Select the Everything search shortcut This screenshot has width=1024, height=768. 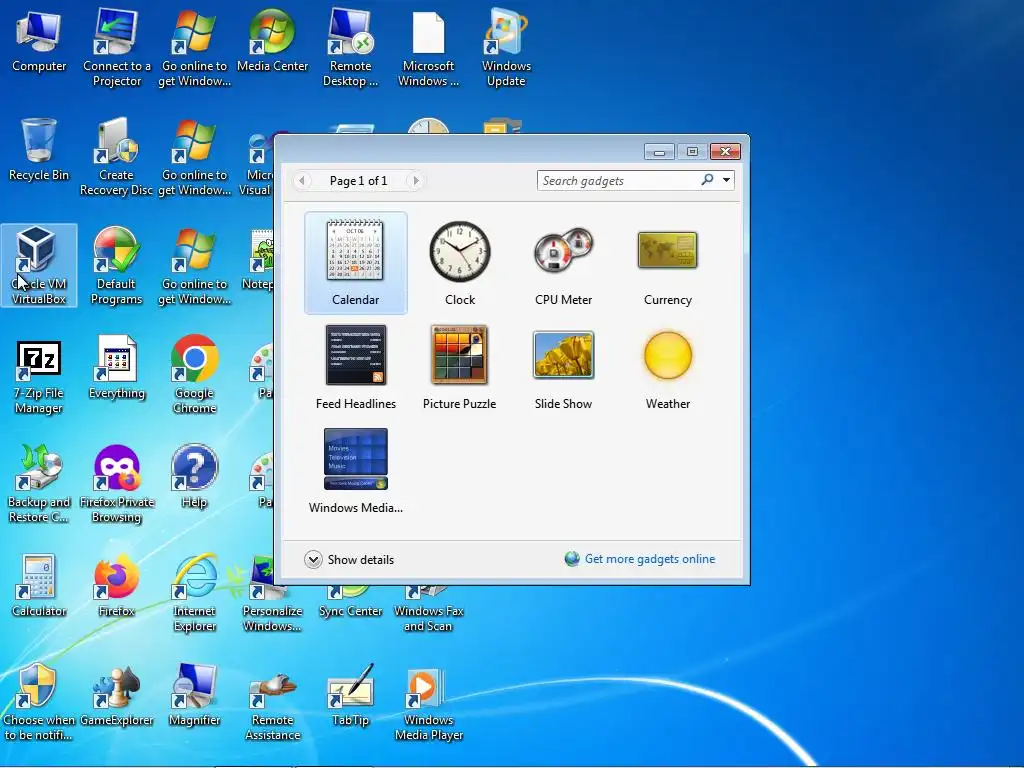coord(117,369)
